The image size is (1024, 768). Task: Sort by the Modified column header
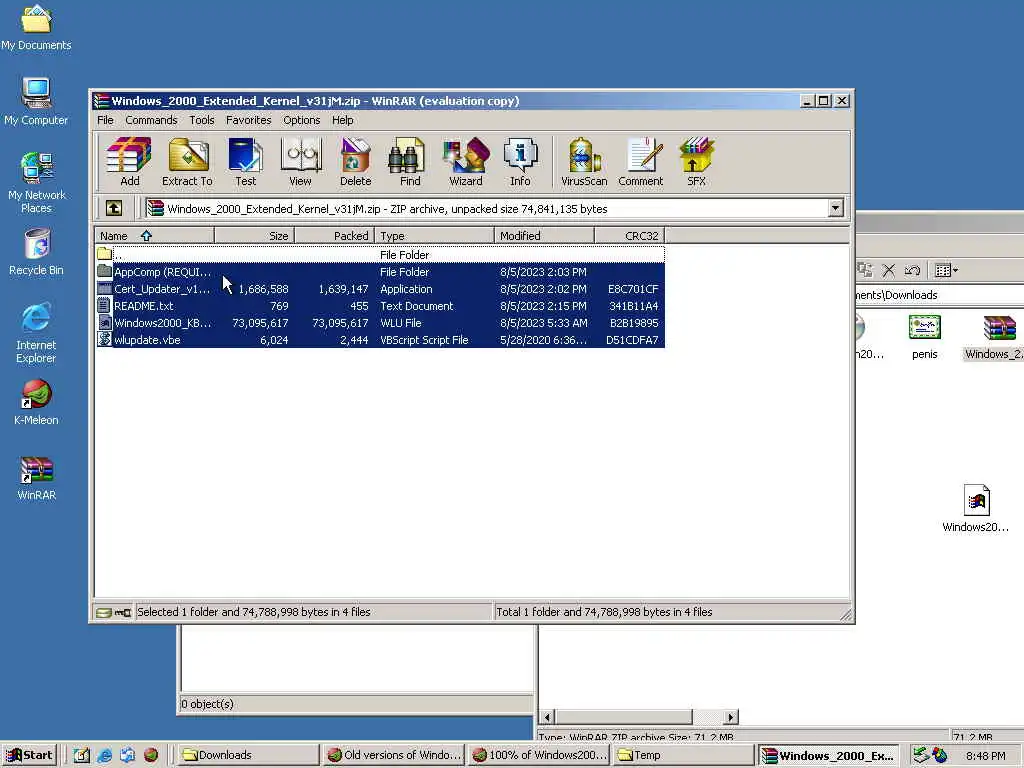tap(545, 236)
